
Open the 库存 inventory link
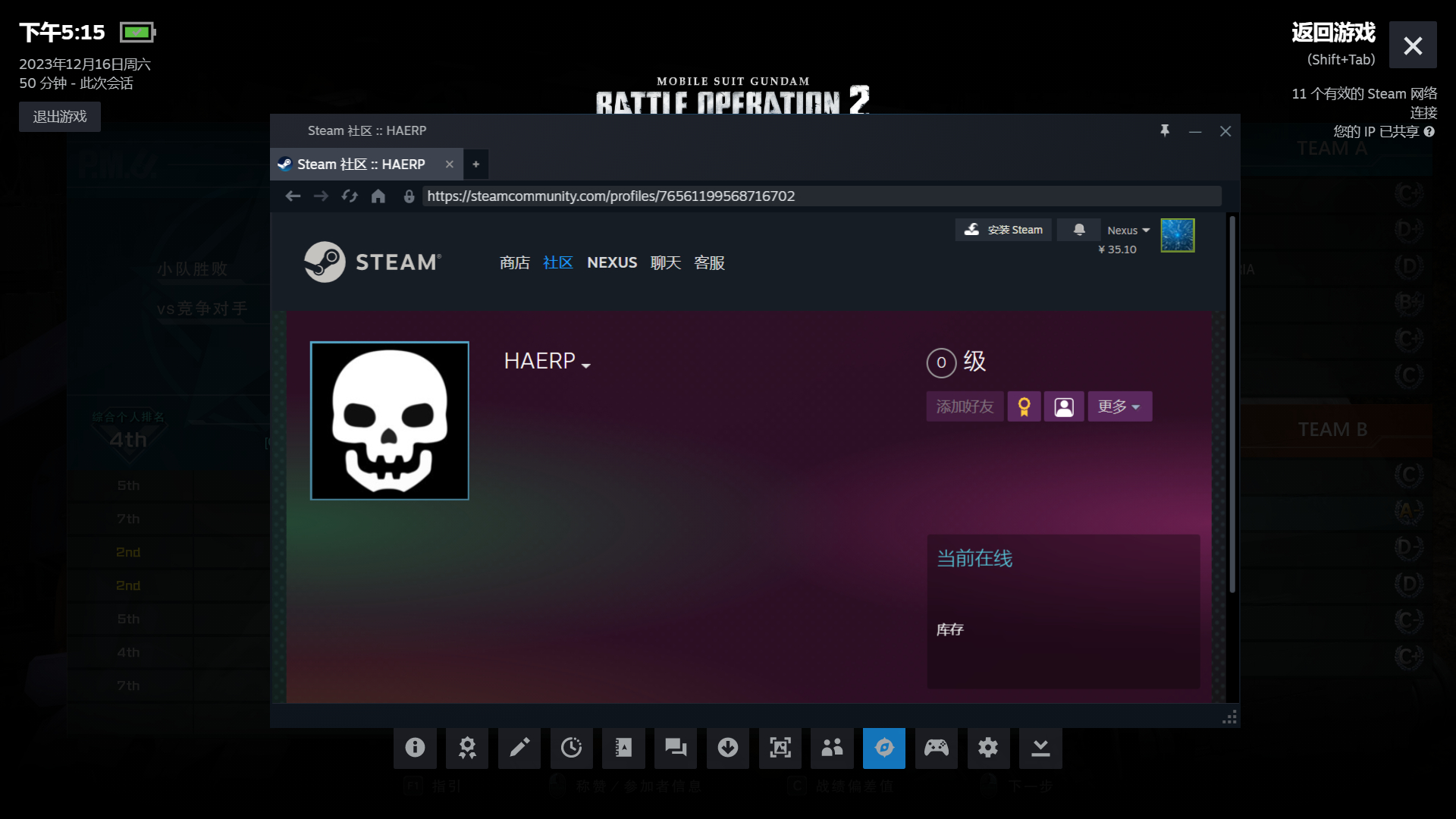949,629
